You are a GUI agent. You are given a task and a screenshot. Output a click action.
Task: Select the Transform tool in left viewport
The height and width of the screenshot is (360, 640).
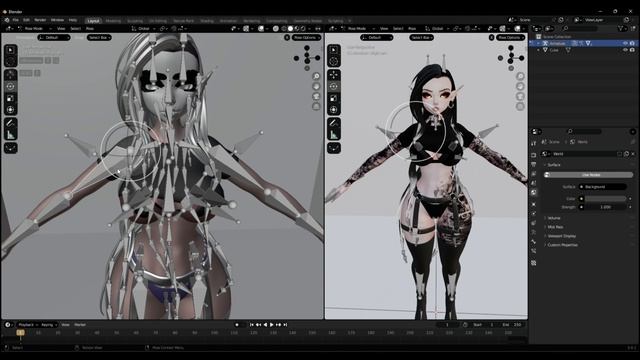[x=11, y=109]
